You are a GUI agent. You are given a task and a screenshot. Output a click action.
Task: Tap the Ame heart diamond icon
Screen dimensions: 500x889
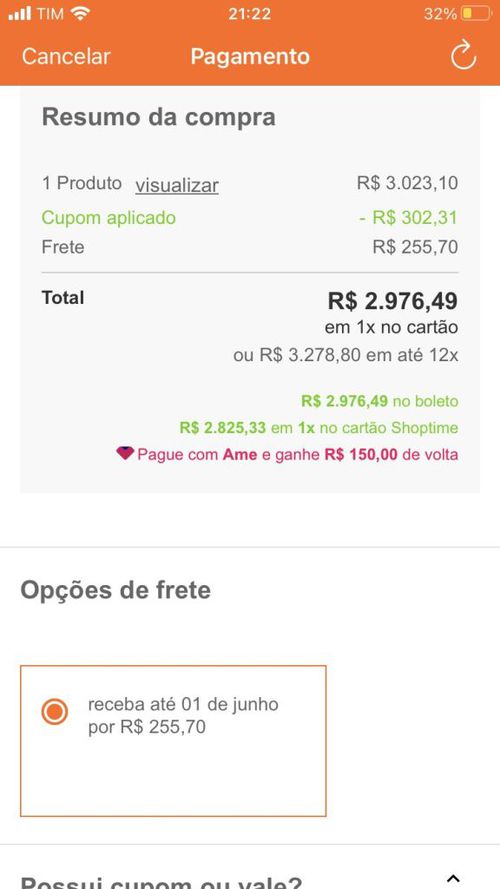(125, 453)
